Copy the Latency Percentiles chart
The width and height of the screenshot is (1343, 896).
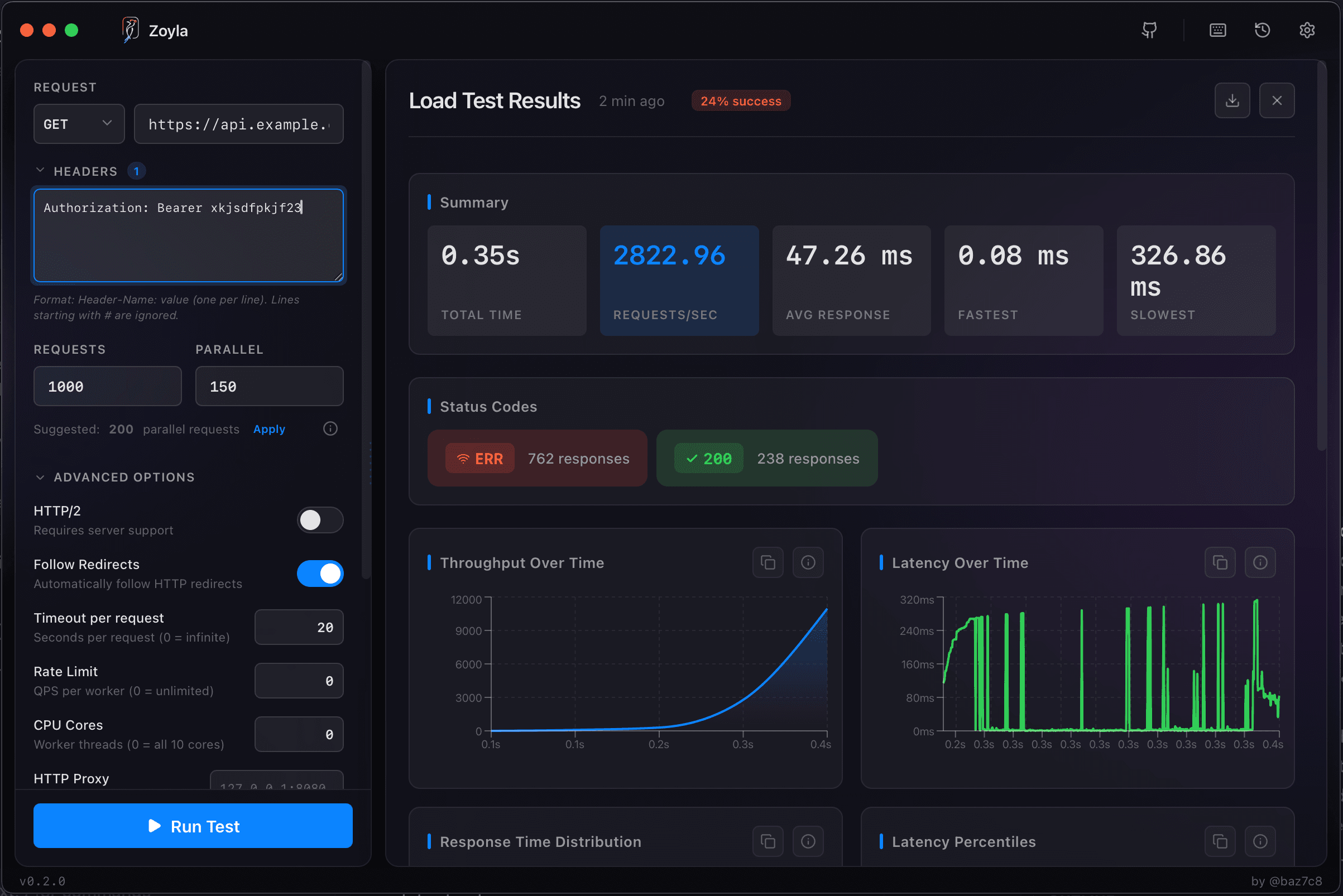[x=1220, y=841]
